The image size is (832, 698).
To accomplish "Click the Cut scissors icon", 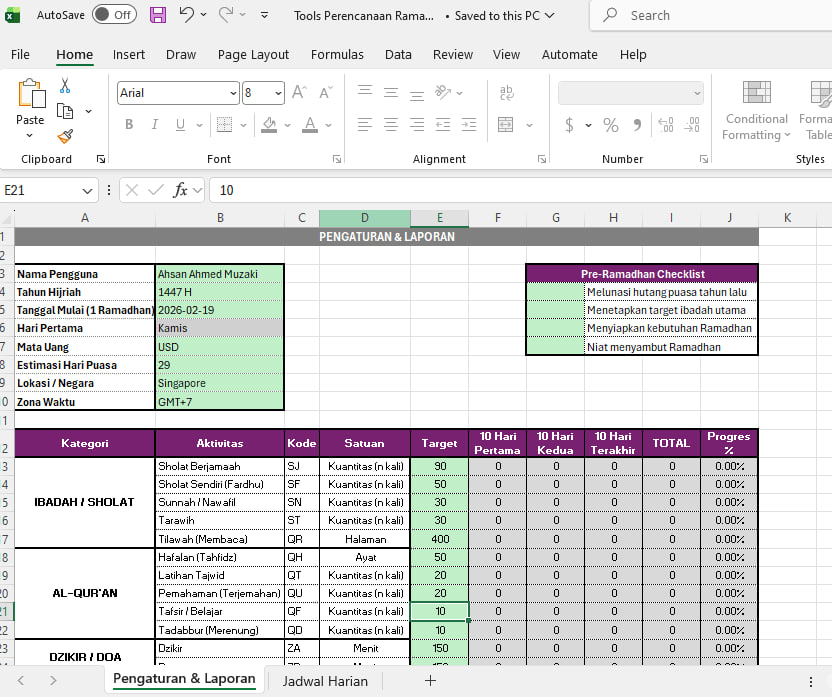I will (x=65, y=86).
